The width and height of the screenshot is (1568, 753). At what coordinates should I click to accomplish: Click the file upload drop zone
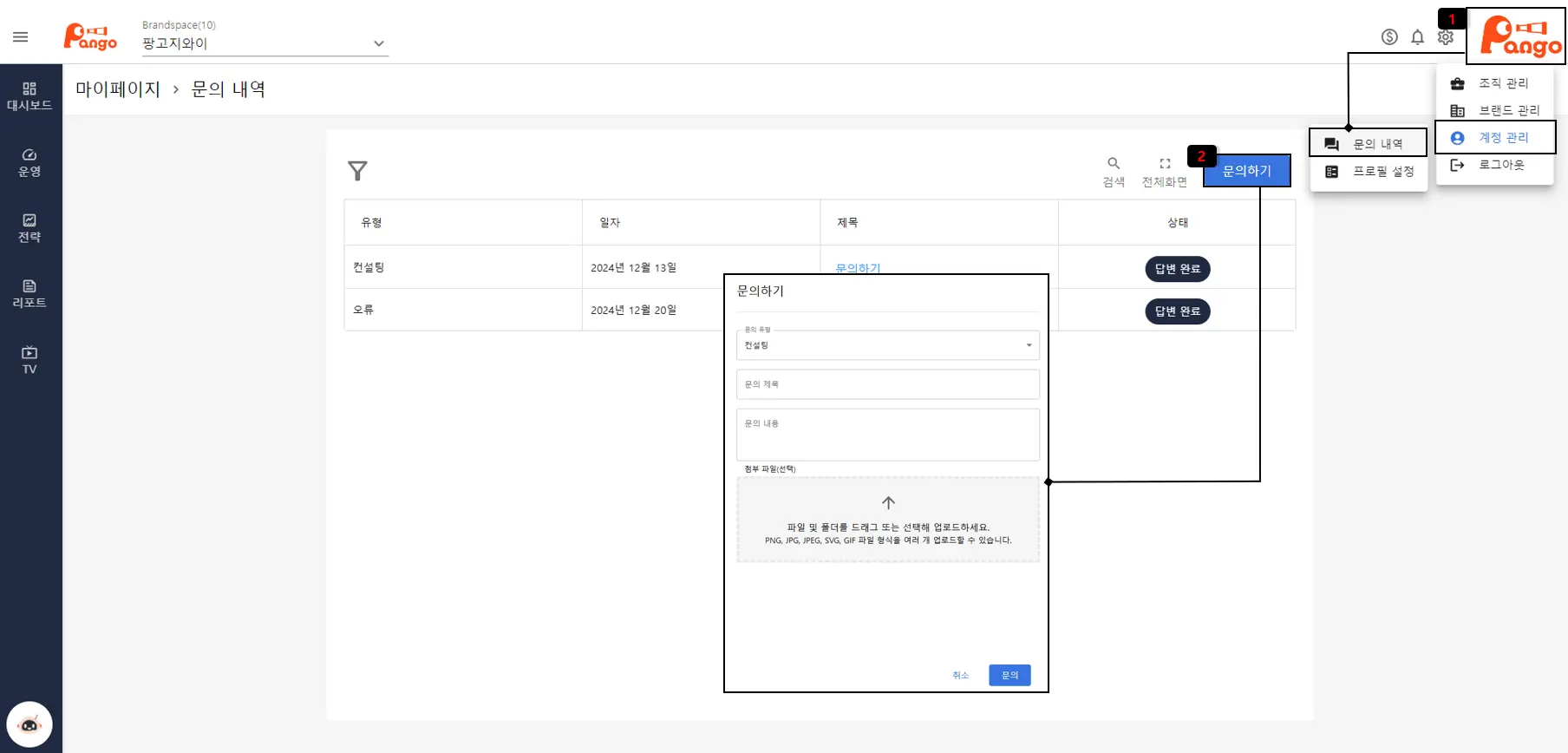click(887, 520)
